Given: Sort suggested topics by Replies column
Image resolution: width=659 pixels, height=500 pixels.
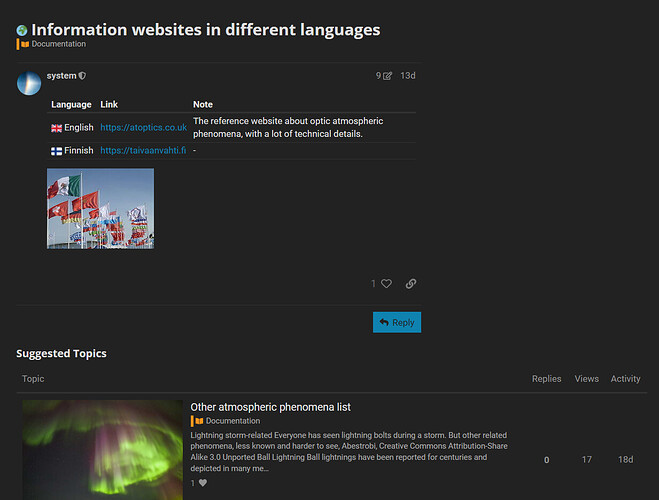Looking at the screenshot, I should click(x=546, y=379).
